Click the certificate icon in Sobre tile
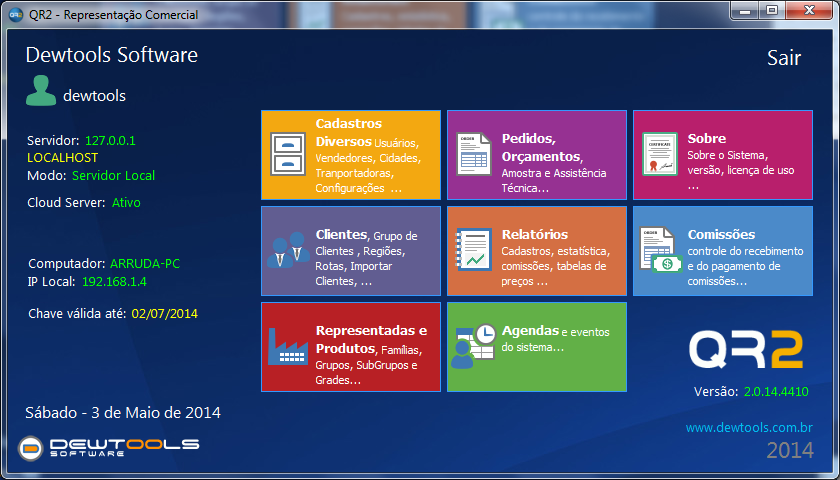840x480 pixels. [x=659, y=154]
